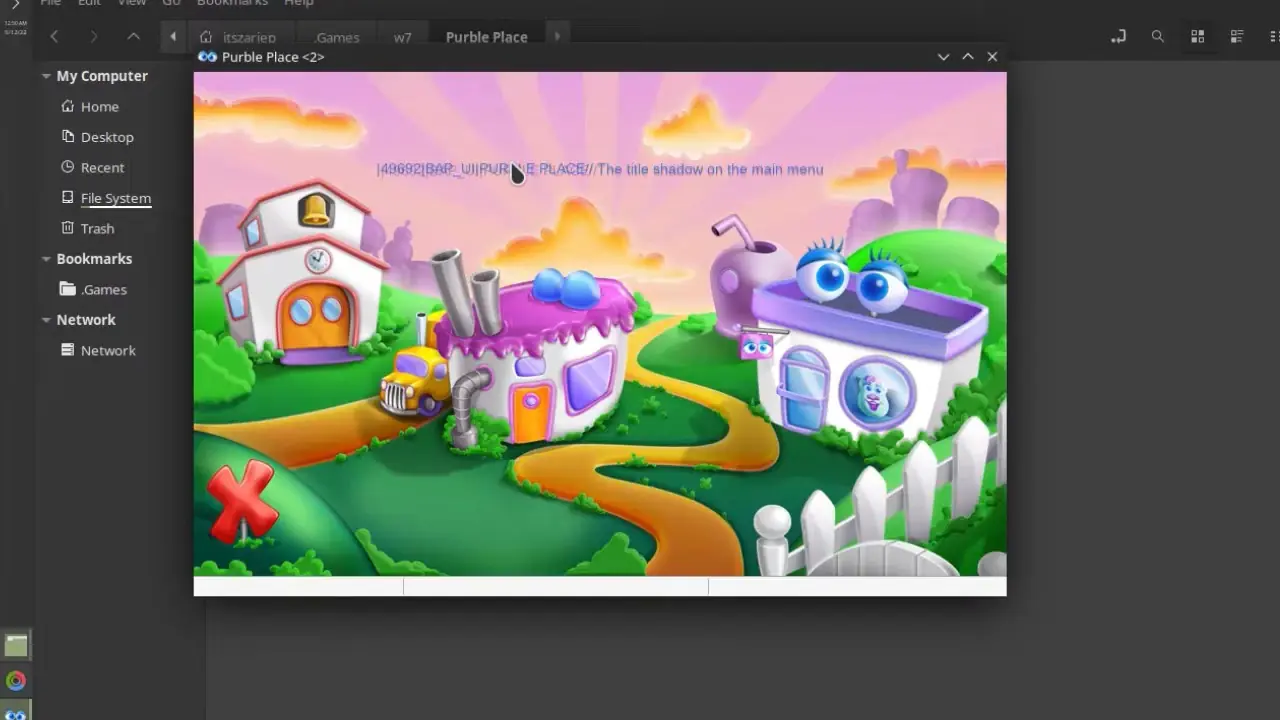
Task: Open Trash in the sidebar
Action: tap(97, 229)
